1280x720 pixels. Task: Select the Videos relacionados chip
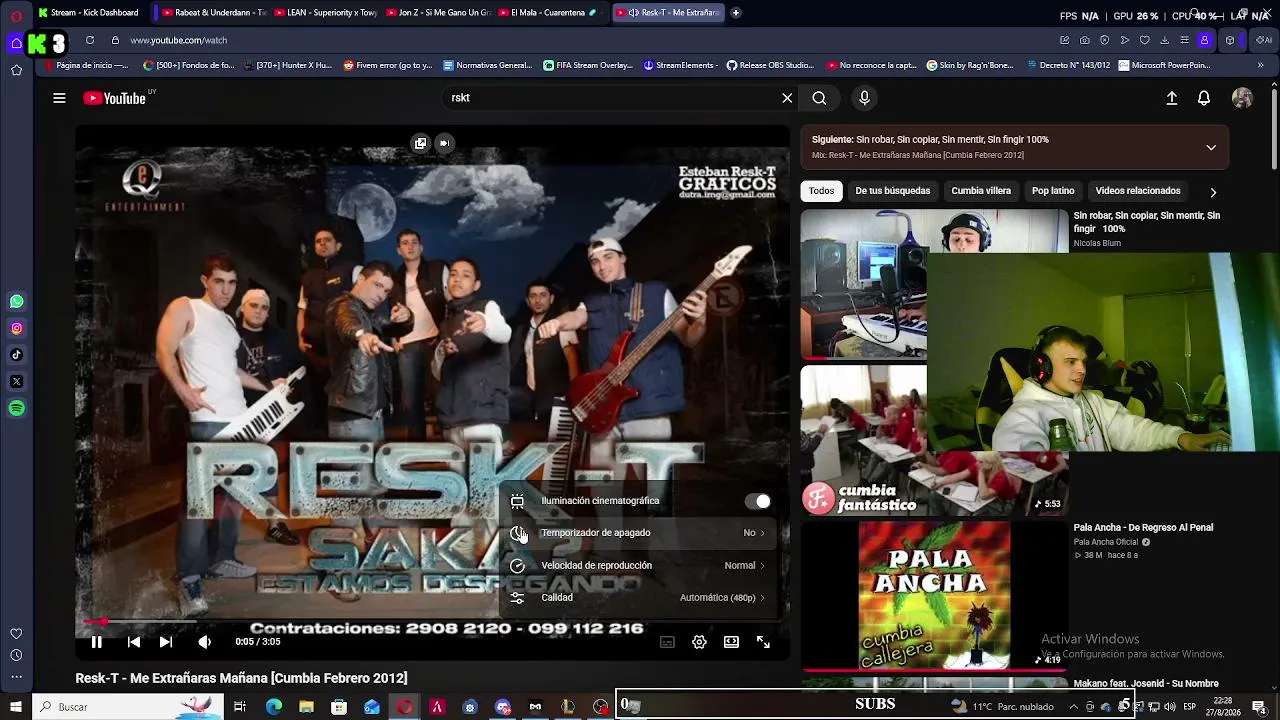pyautogui.click(x=1138, y=191)
